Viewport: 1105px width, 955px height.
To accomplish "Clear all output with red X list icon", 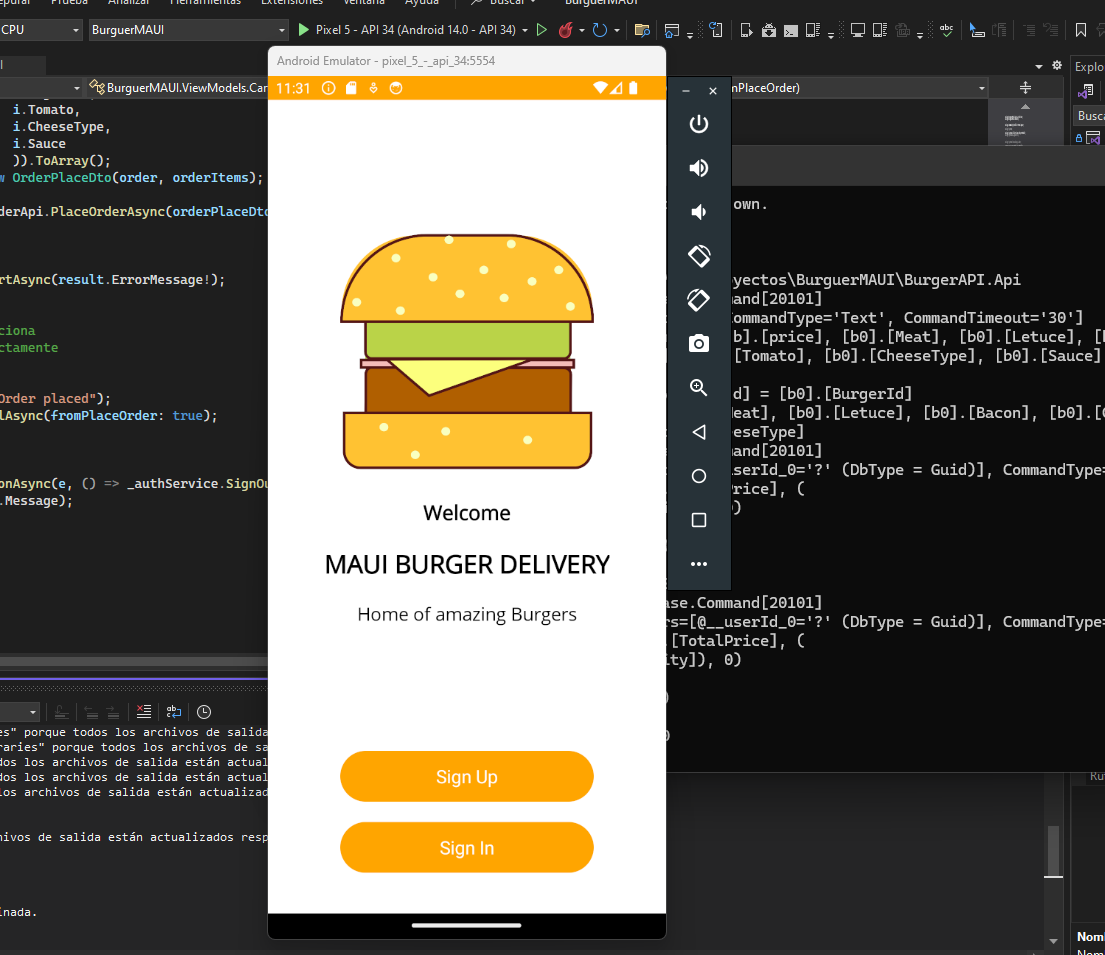I will coord(144,711).
